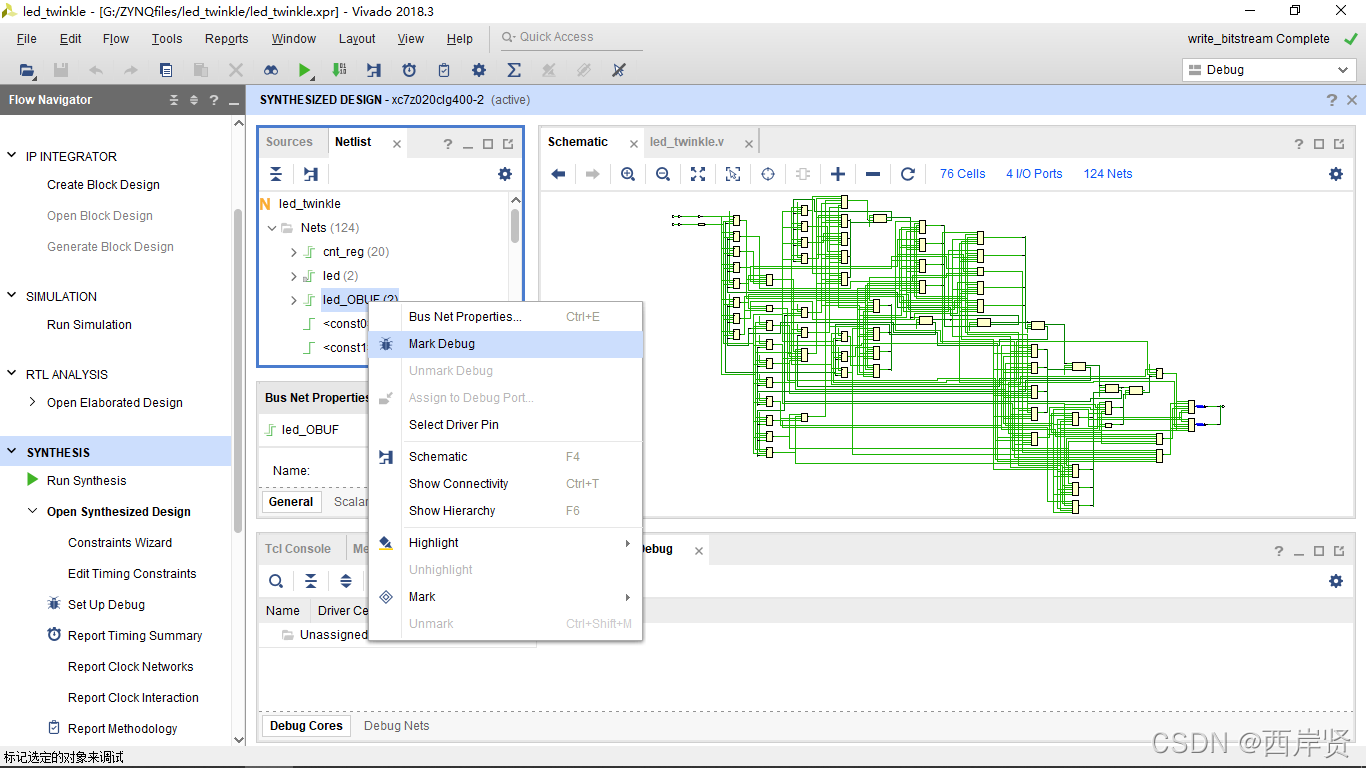Click Netlist panel schematic icon
The image size is (1366, 768).
(311, 174)
